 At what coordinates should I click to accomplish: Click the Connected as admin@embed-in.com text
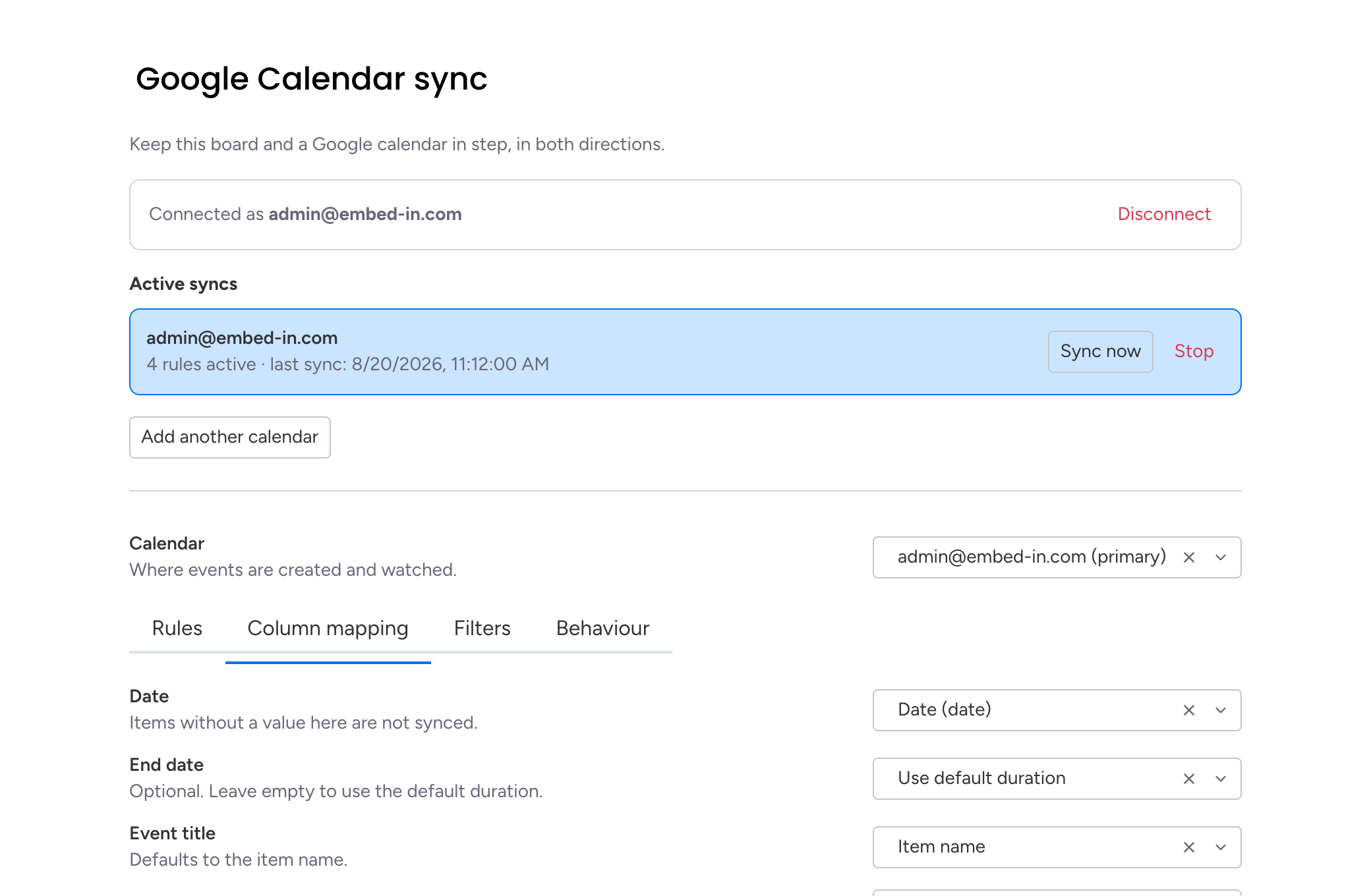click(x=305, y=214)
